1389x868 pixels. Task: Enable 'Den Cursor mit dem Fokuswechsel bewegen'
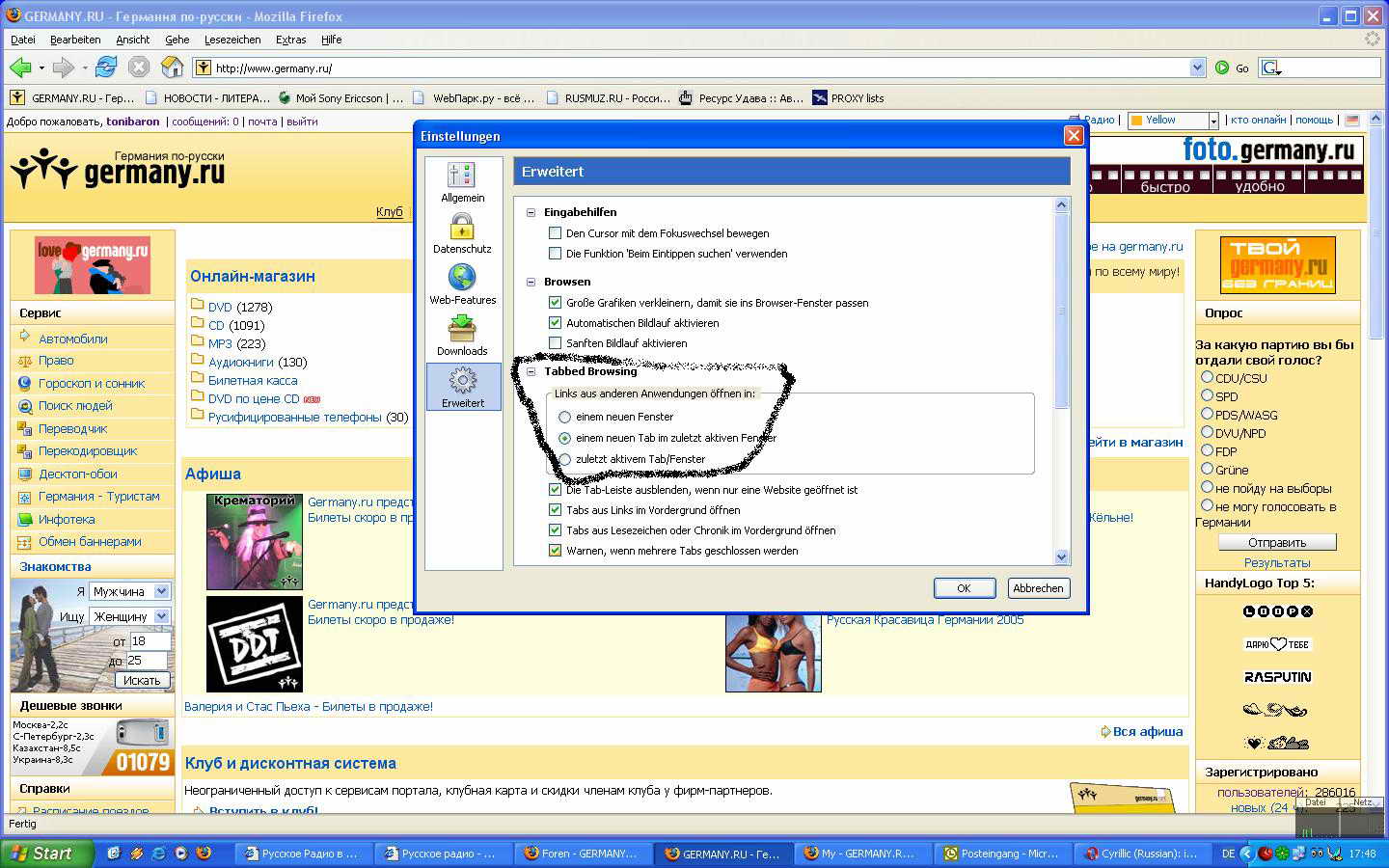(x=555, y=233)
